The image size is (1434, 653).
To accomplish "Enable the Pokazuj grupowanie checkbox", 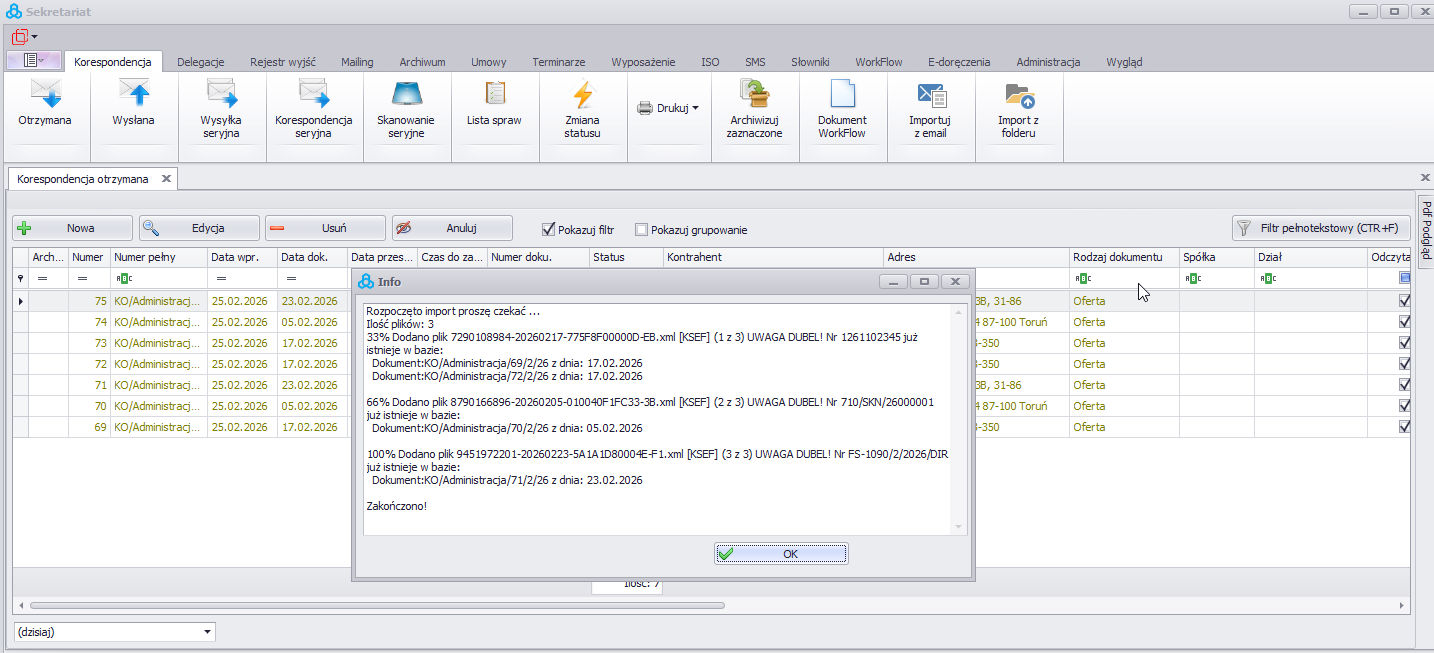I will [642, 229].
